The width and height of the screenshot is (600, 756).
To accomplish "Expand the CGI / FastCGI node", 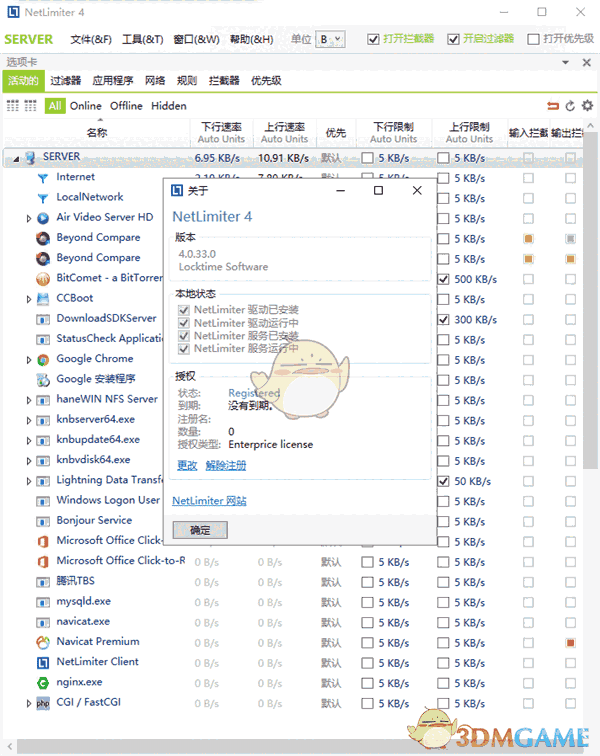I will tap(28, 703).
